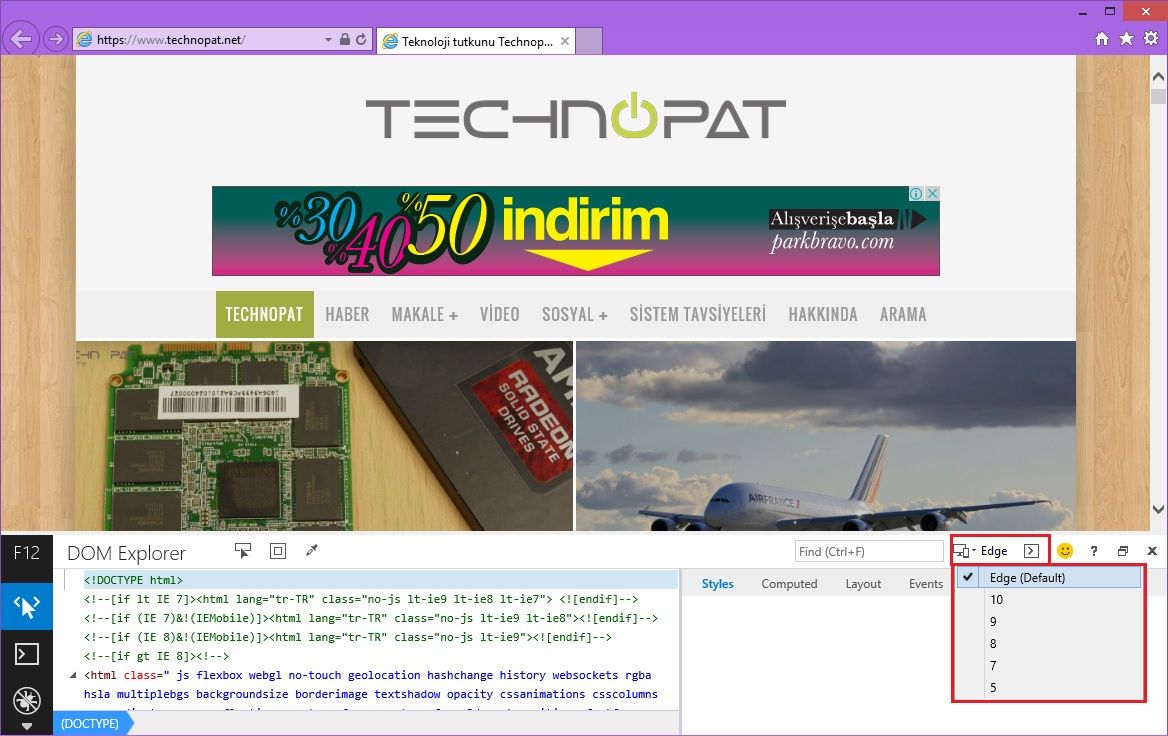Toggle the display element highlight box icon

278,551
